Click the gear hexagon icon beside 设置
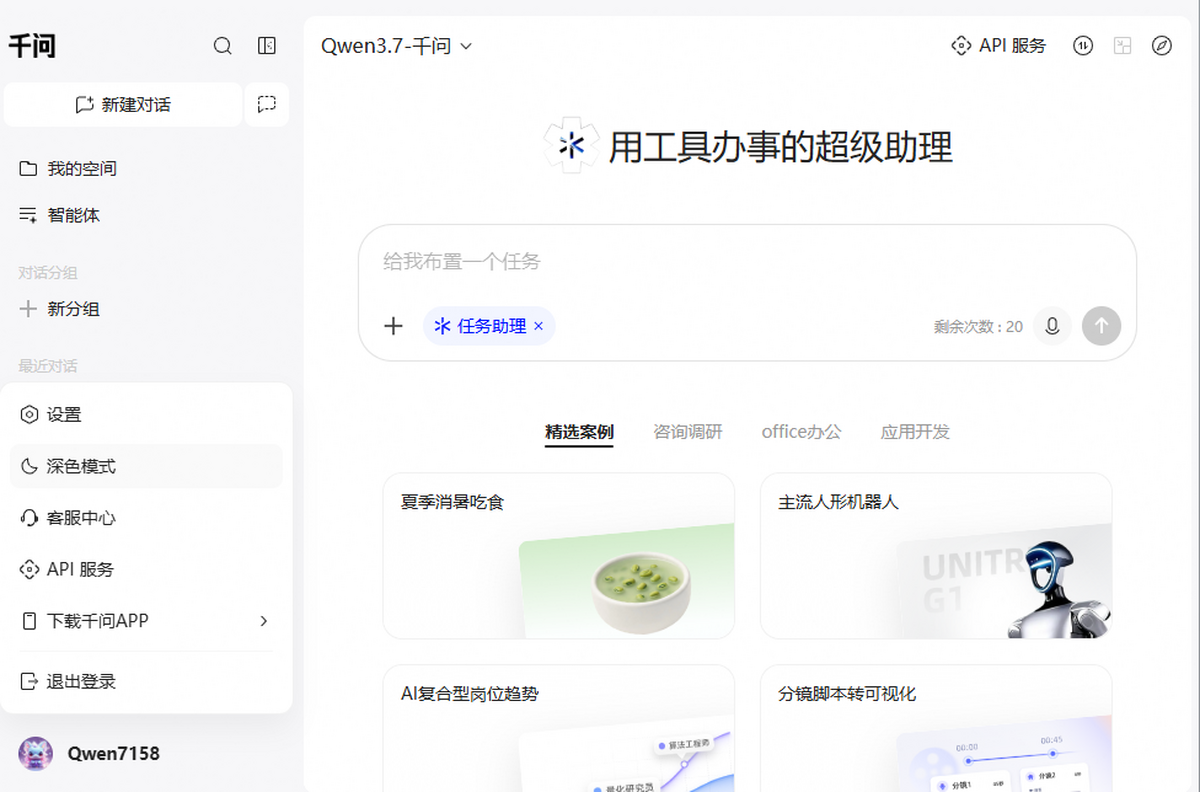The width and height of the screenshot is (1200, 792). (x=29, y=414)
